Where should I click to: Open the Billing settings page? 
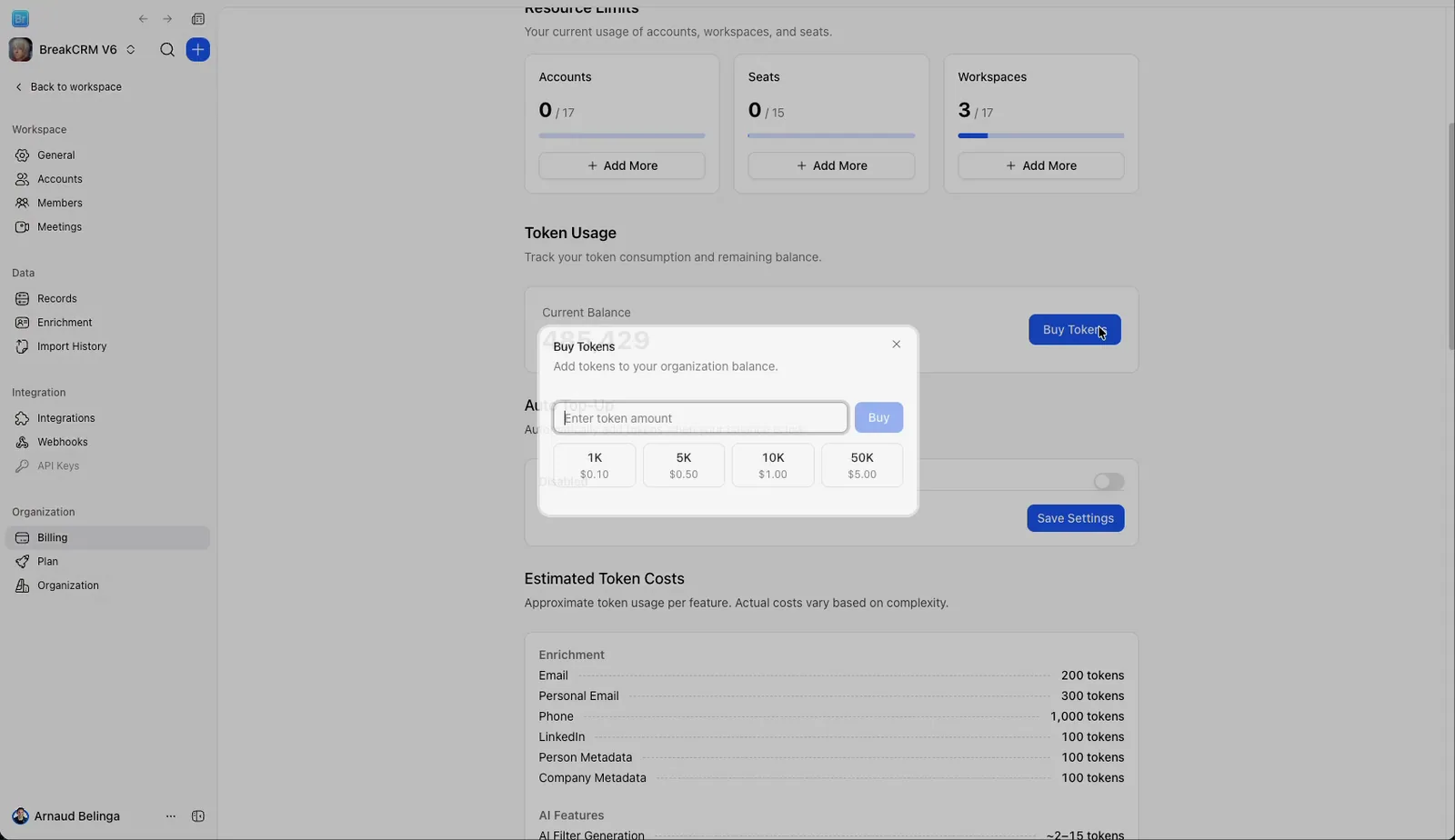click(107, 538)
